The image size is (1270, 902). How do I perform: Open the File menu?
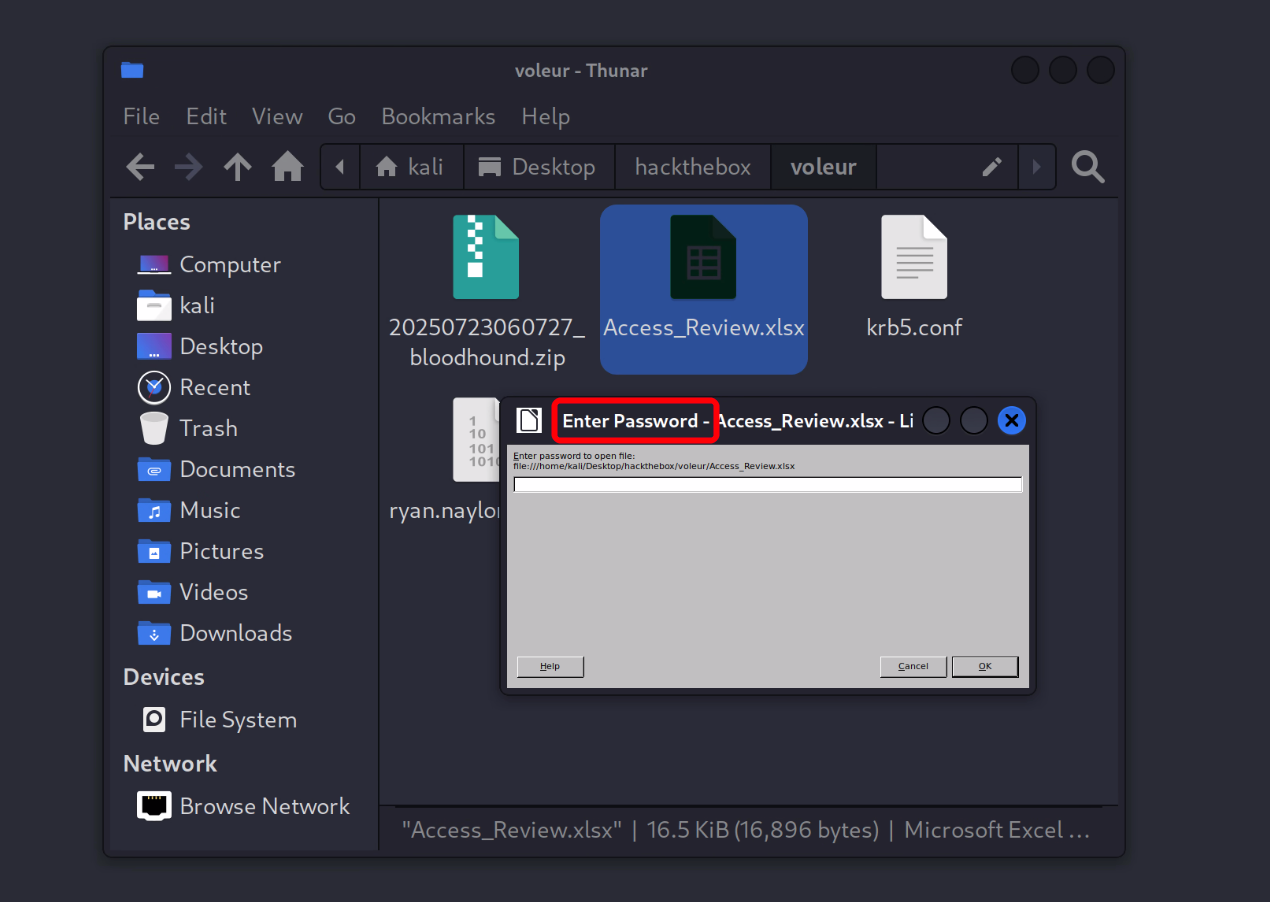141,116
